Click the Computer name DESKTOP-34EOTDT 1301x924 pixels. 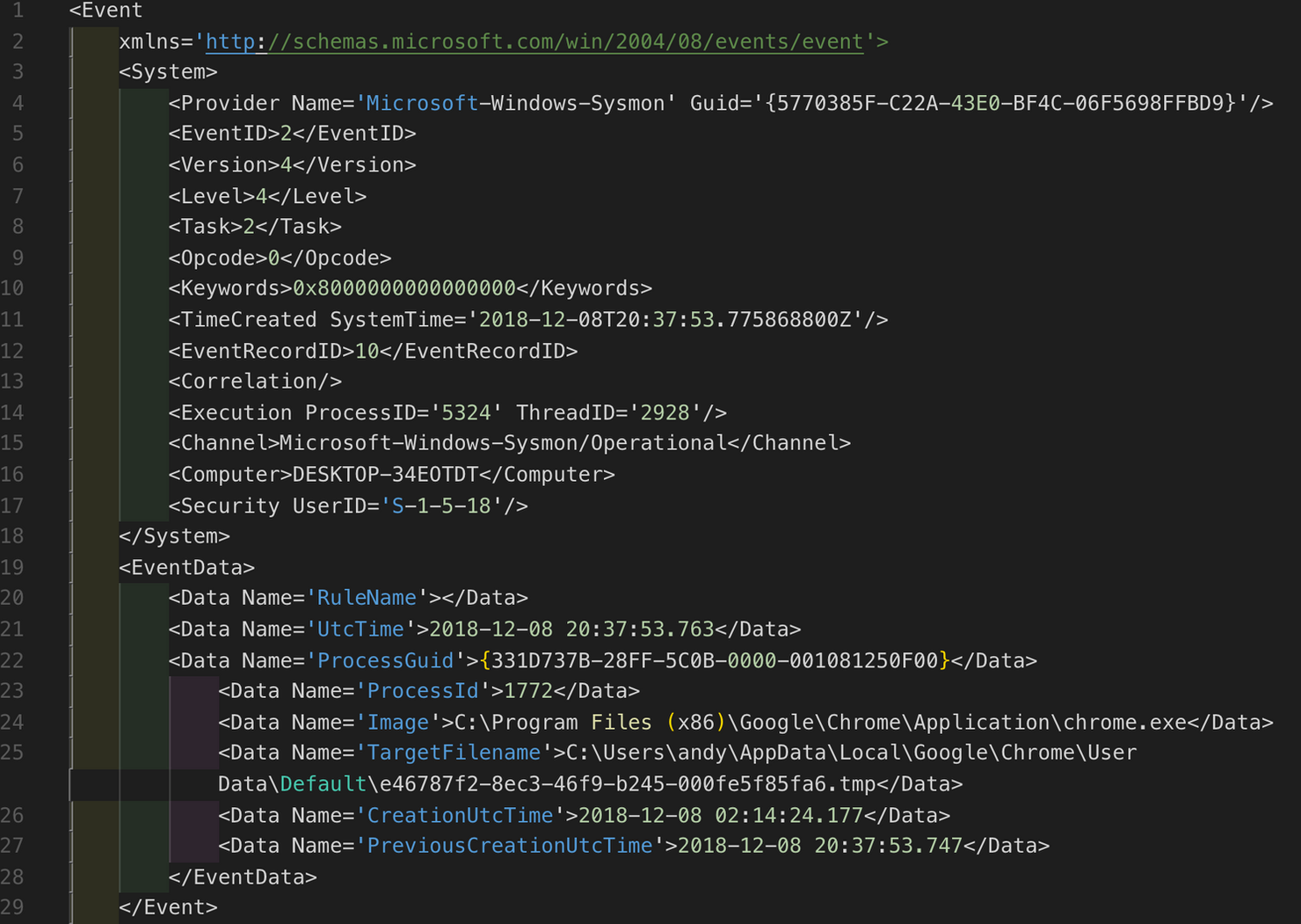coord(385,475)
